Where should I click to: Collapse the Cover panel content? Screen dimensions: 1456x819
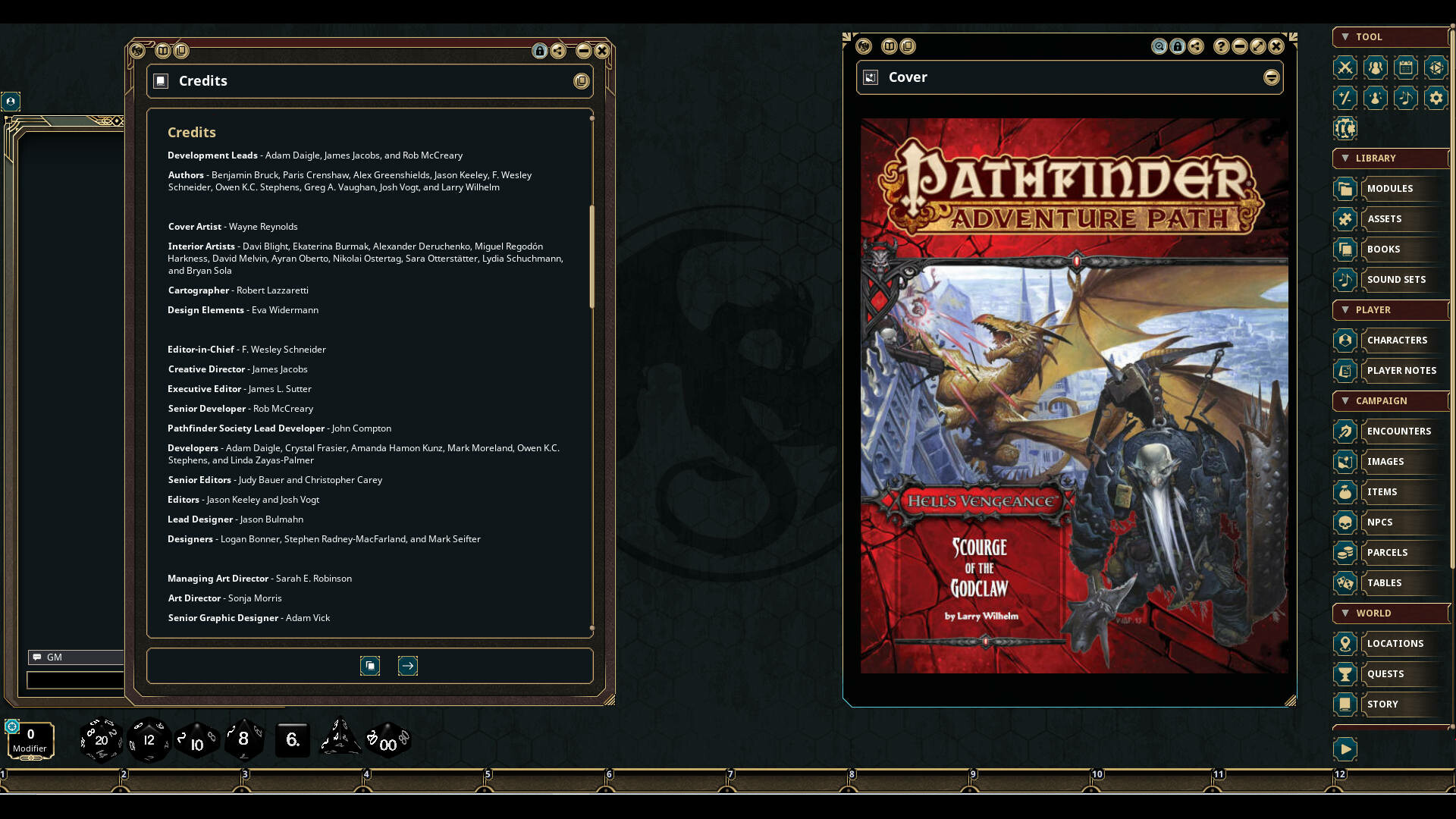(x=1272, y=77)
